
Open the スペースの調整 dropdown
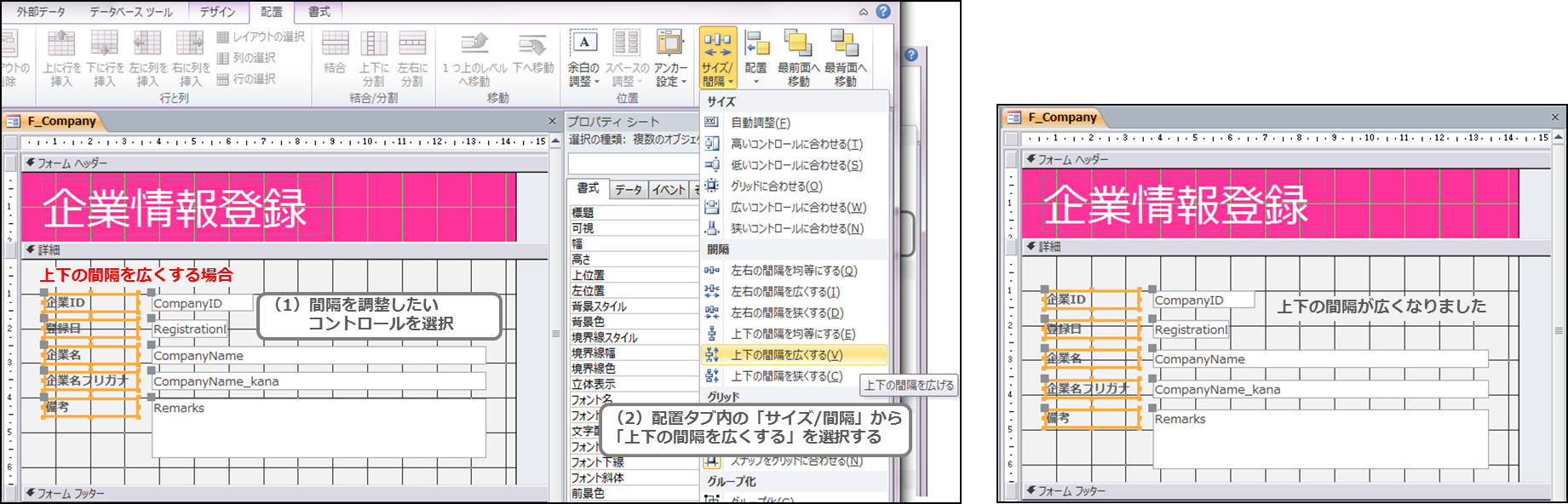pos(627,58)
